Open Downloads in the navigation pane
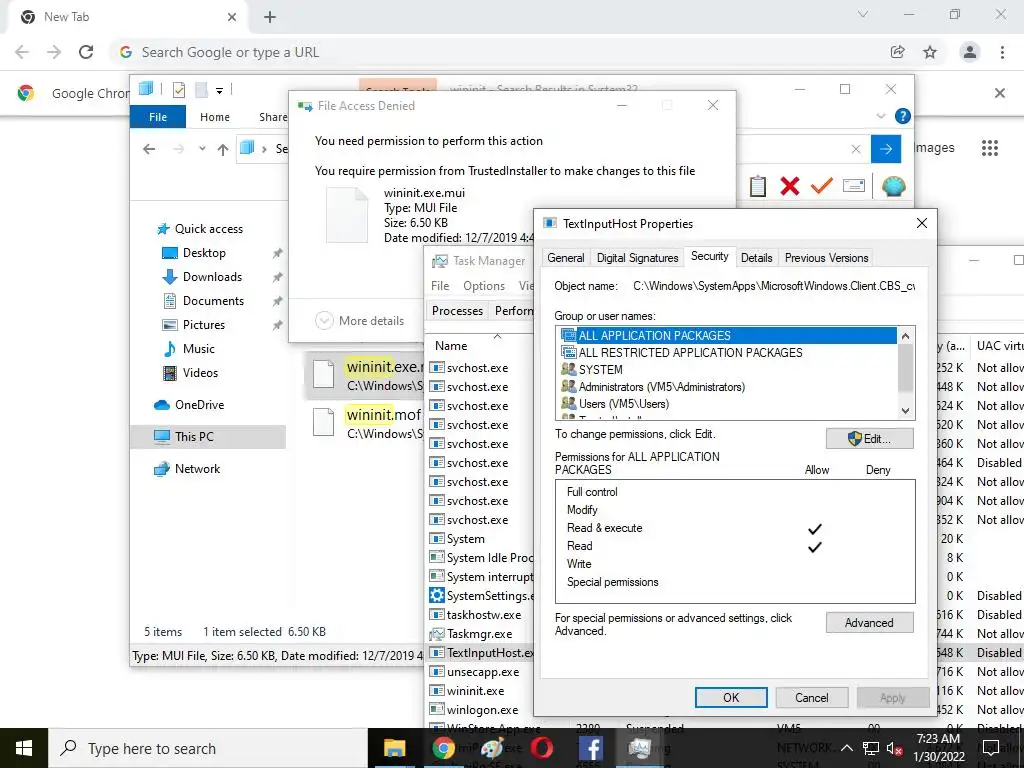 coord(212,277)
